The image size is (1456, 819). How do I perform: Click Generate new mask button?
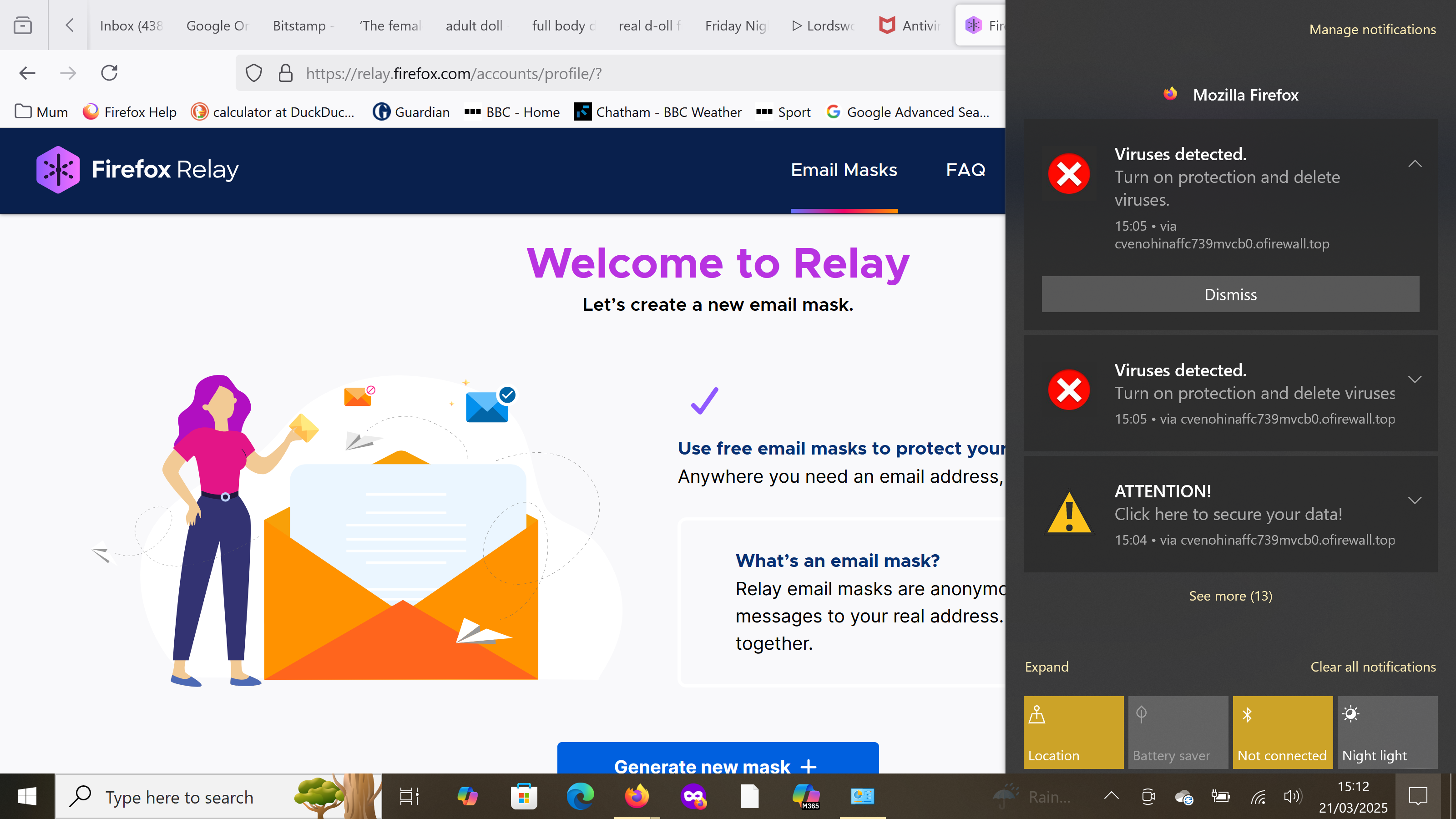[718, 758]
